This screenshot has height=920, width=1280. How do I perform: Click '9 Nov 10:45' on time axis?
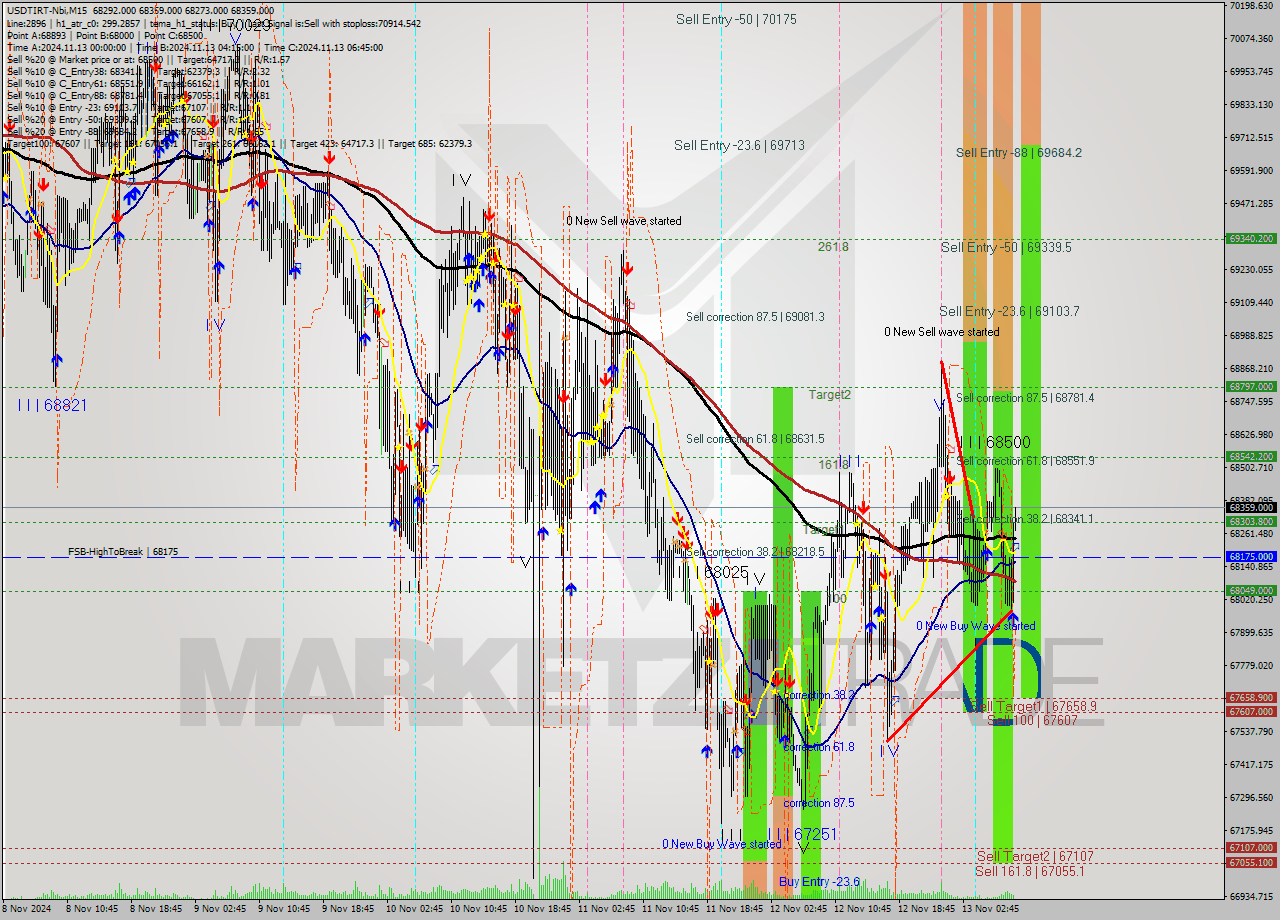click(285, 910)
